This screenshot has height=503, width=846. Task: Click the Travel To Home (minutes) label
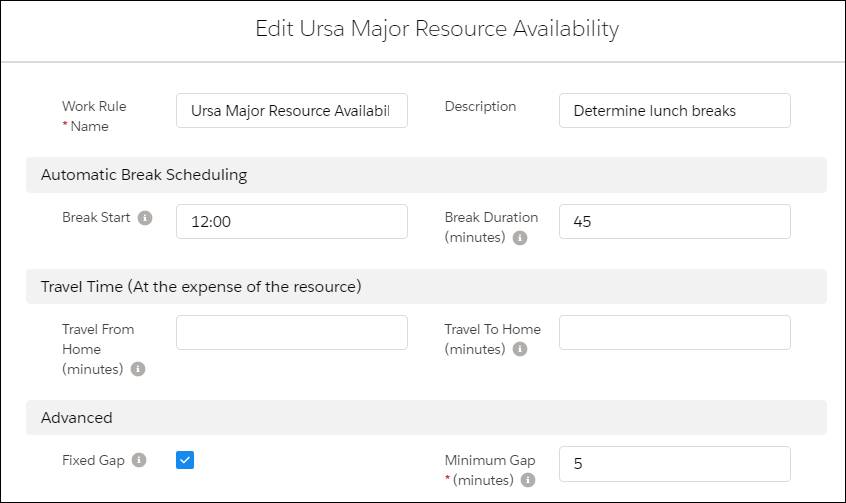pyautogui.click(x=492, y=339)
